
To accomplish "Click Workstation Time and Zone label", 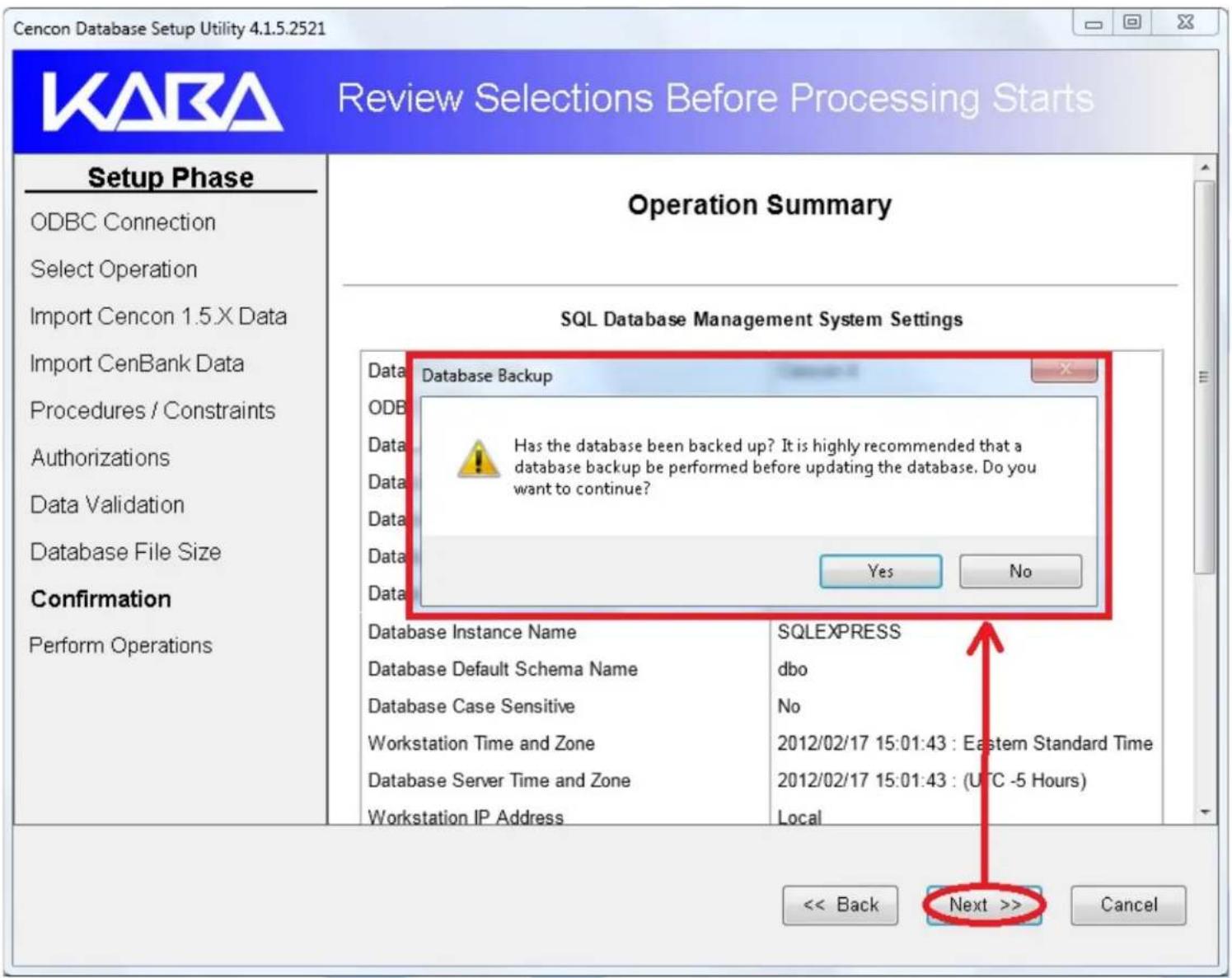I will [x=481, y=743].
